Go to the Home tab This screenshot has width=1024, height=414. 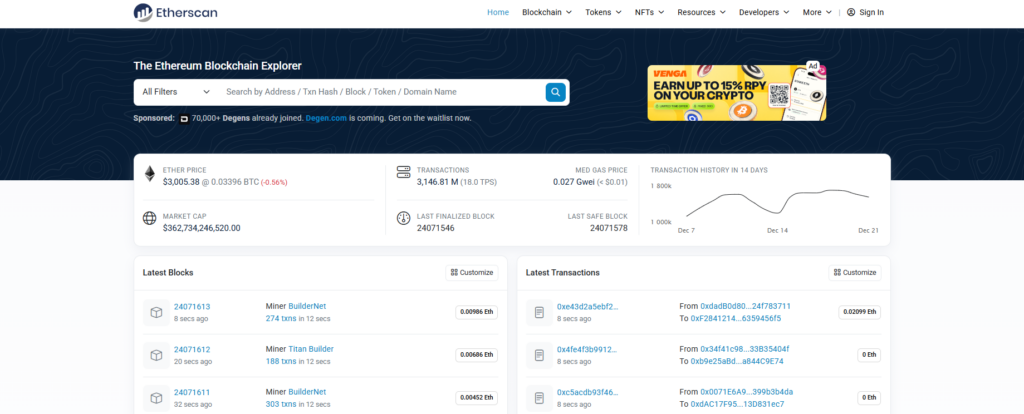pyautogui.click(x=497, y=12)
